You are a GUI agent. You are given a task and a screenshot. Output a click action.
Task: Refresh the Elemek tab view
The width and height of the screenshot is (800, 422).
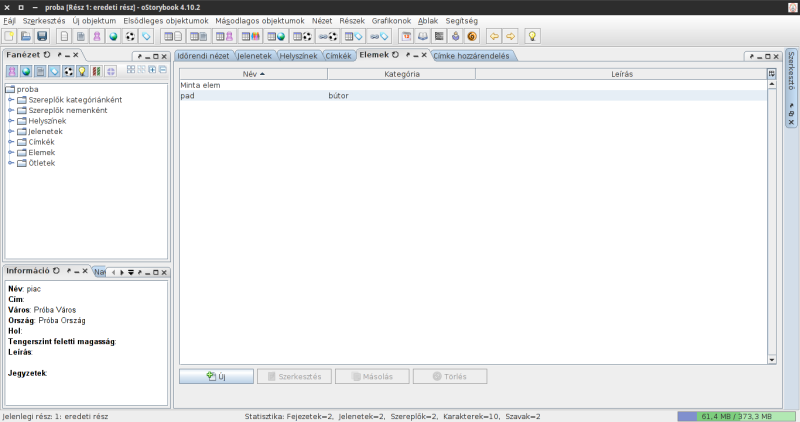(395, 55)
